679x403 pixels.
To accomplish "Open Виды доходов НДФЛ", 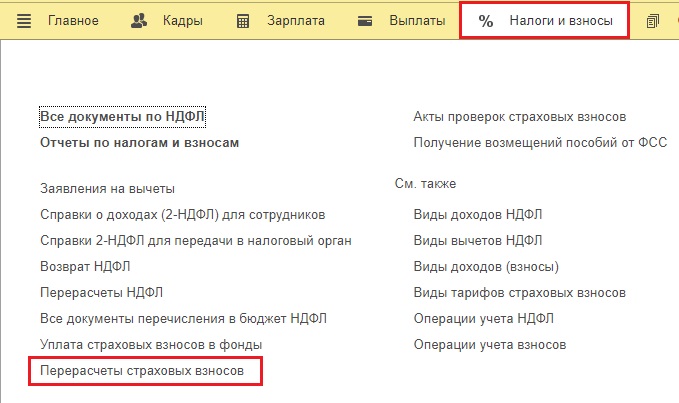I will tap(478, 215).
